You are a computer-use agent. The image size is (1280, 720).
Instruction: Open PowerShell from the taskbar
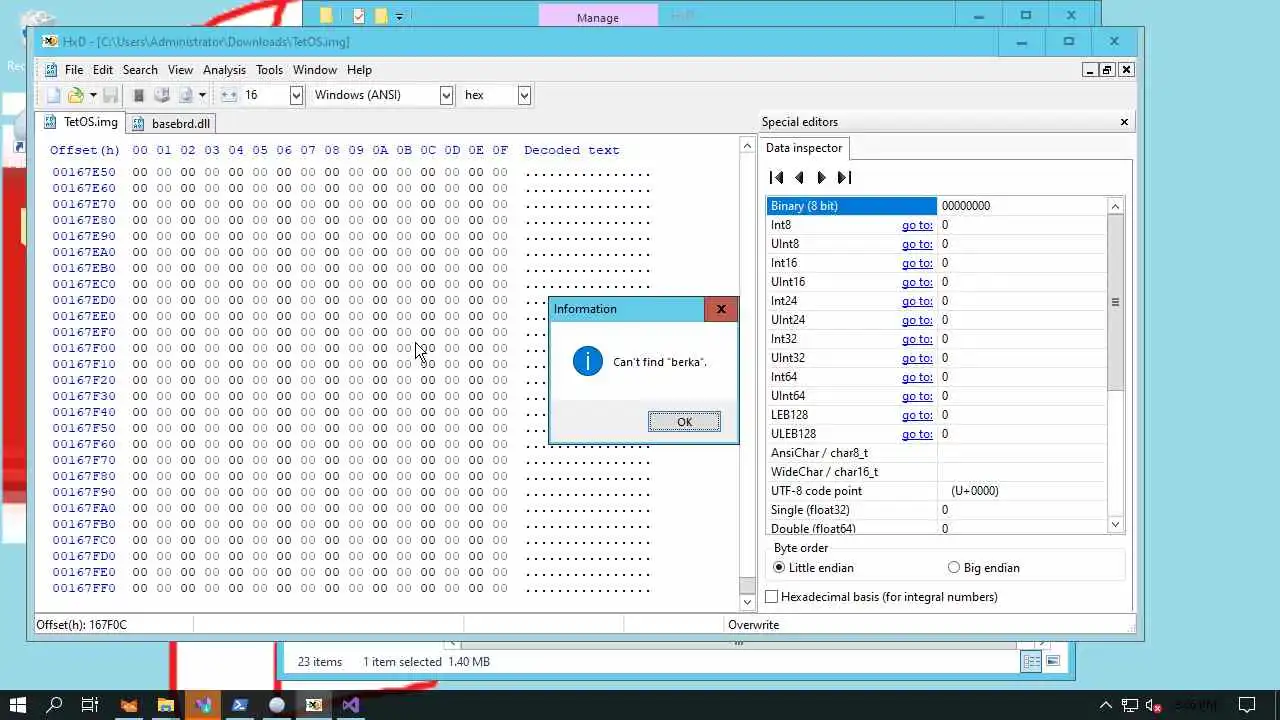point(240,705)
